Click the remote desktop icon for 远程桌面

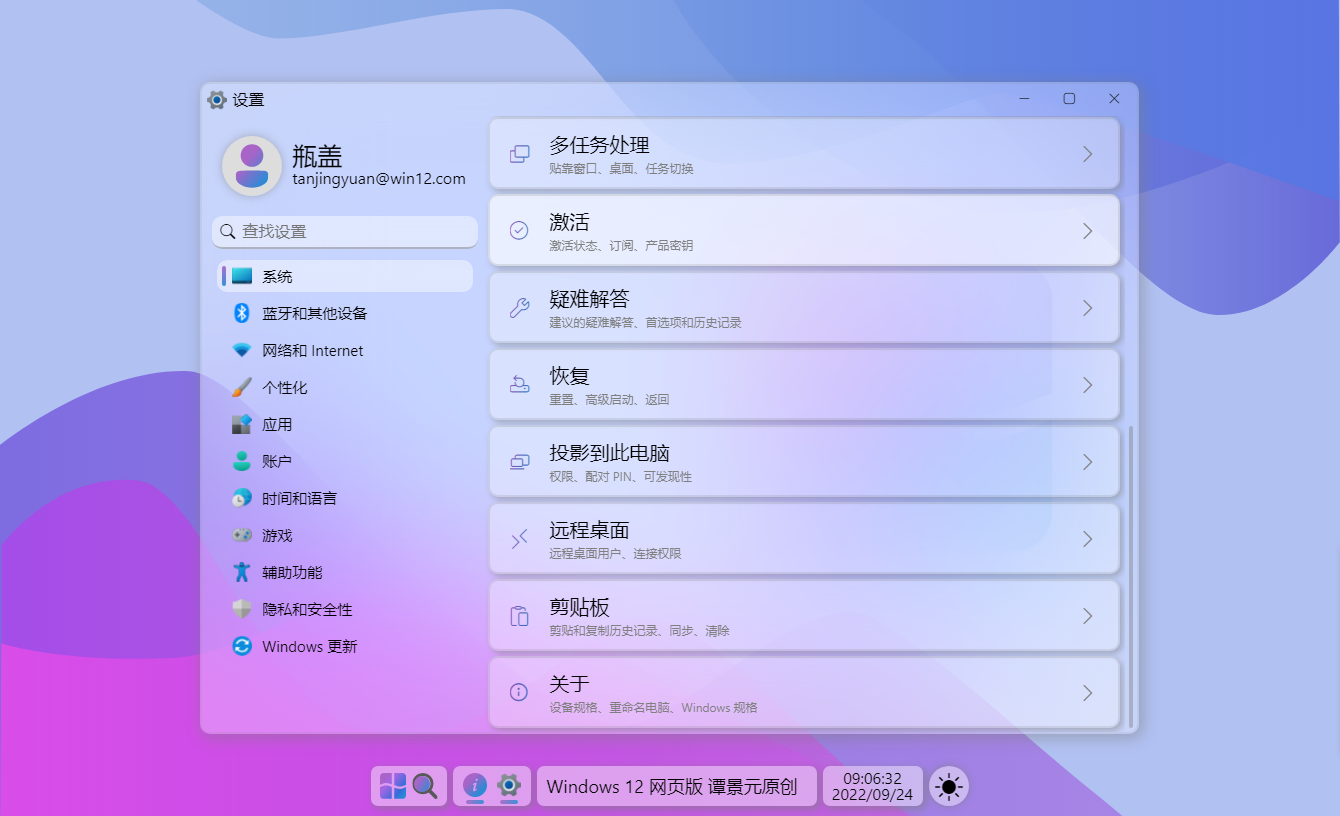pyautogui.click(x=519, y=539)
